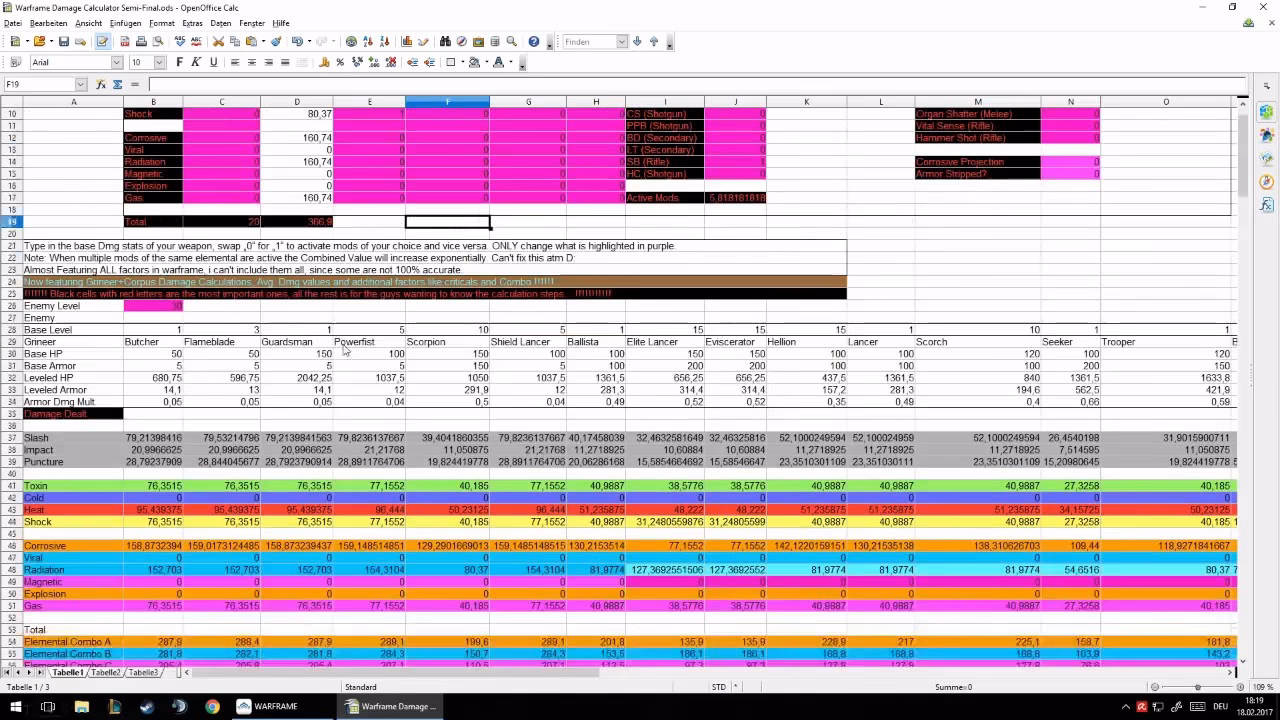Select row header 30
Image resolution: width=1280 pixels, height=720 pixels.
tap(12, 354)
